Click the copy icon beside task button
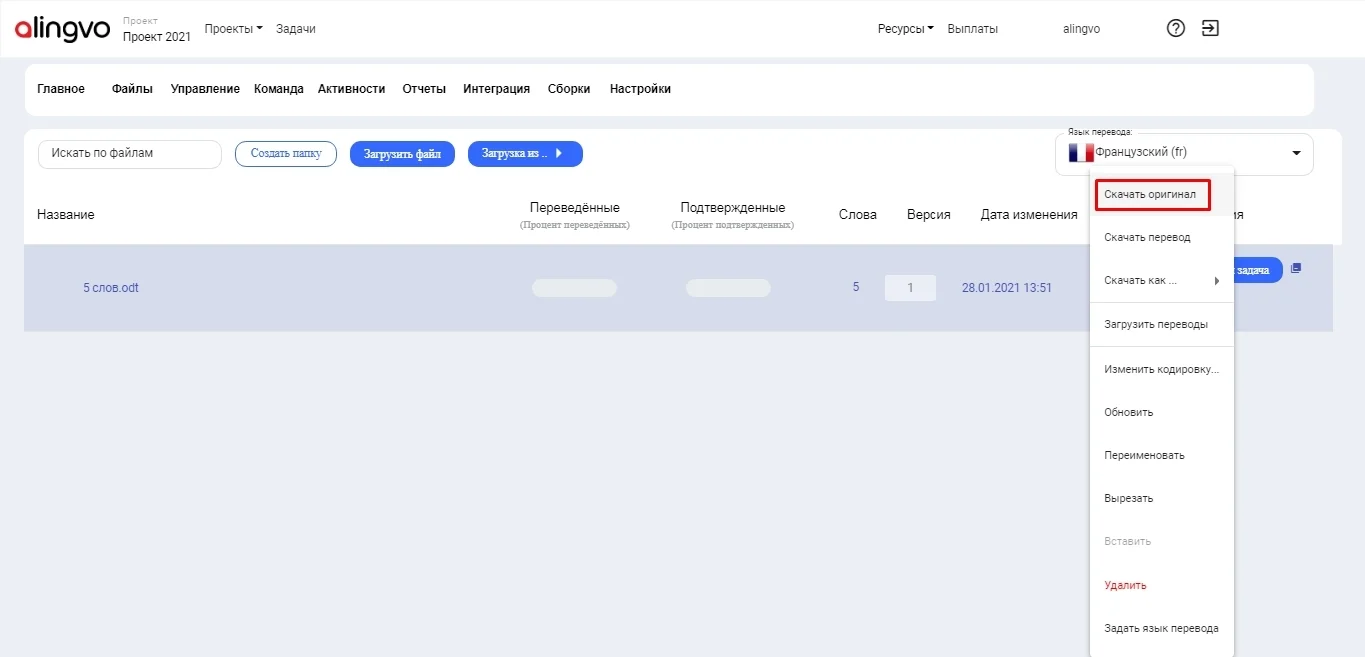Viewport: 1365px width, 657px height. click(x=1296, y=269)
